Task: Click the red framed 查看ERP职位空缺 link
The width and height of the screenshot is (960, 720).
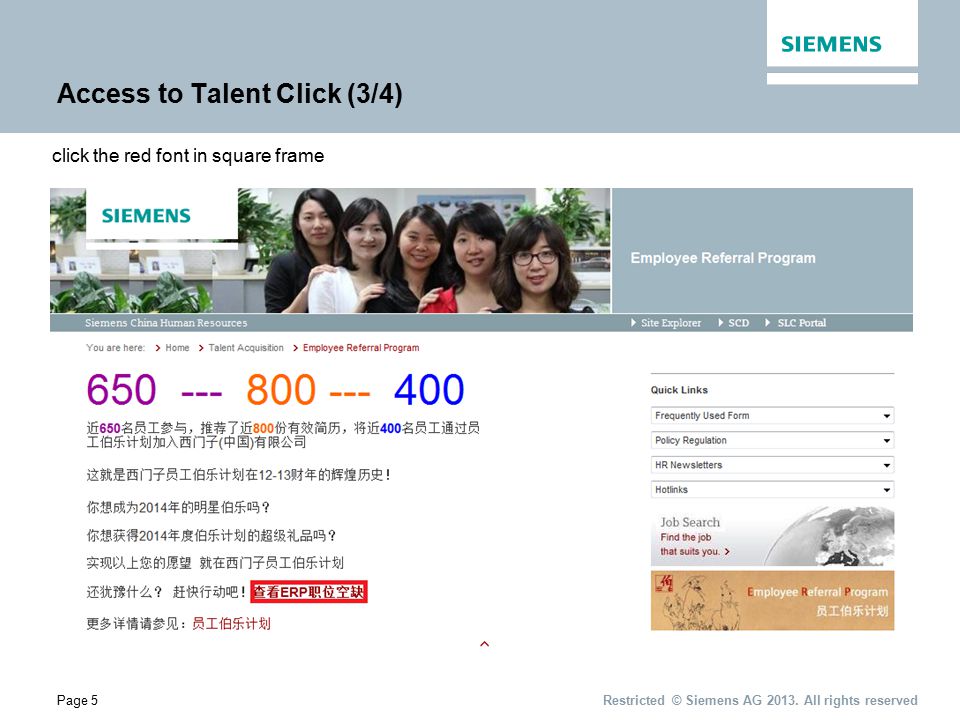Action: 309,592
